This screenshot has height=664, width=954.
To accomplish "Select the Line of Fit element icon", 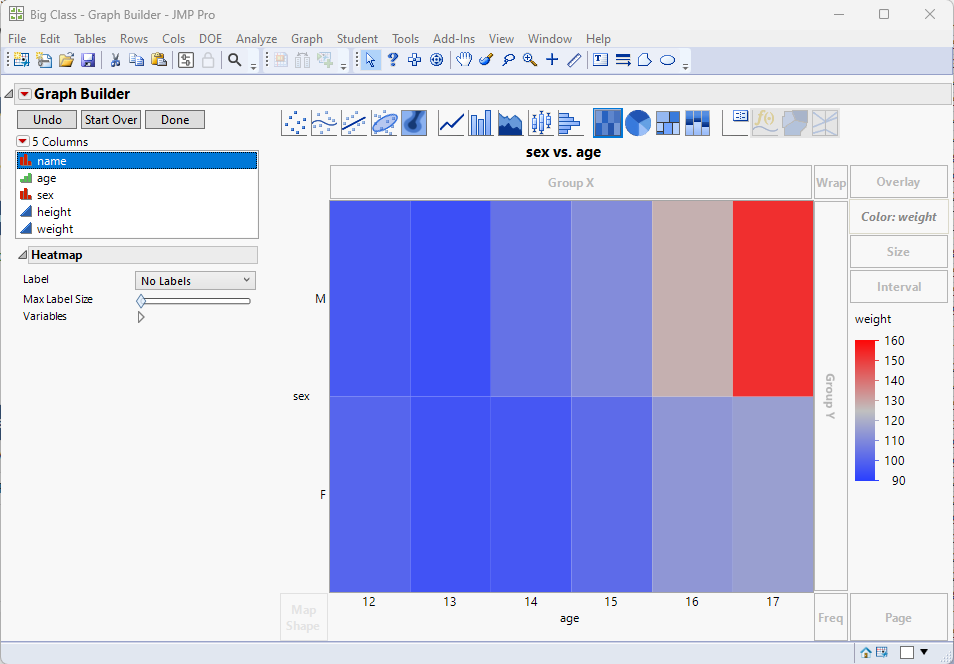I will [x=355, y=122].
